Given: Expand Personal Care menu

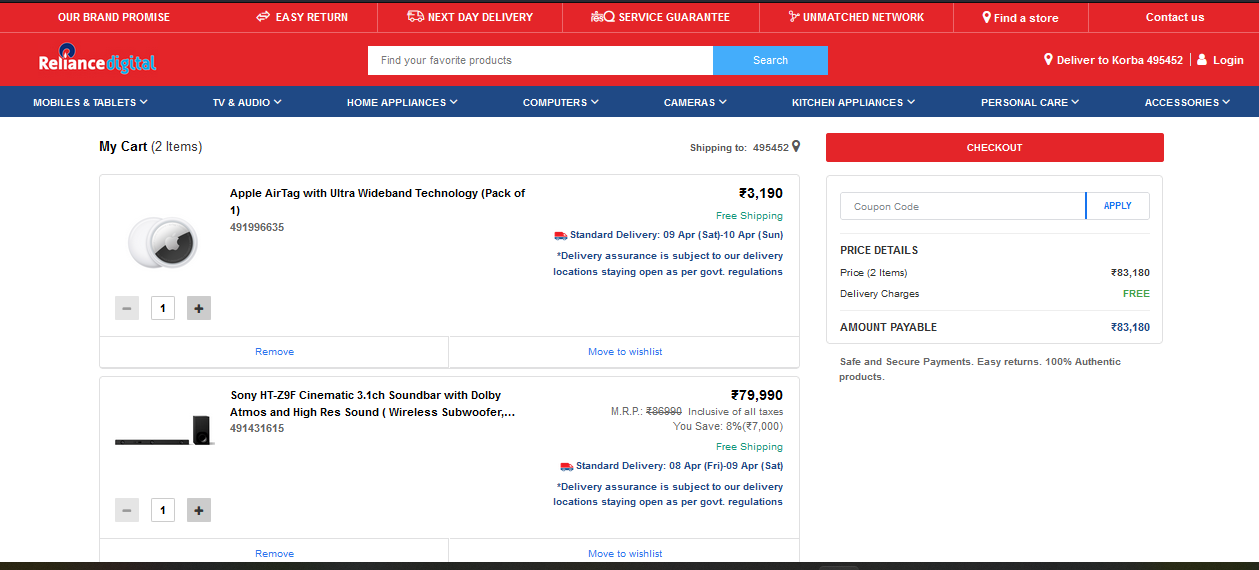Looking at the screenshot, I should pos(1030,102).
